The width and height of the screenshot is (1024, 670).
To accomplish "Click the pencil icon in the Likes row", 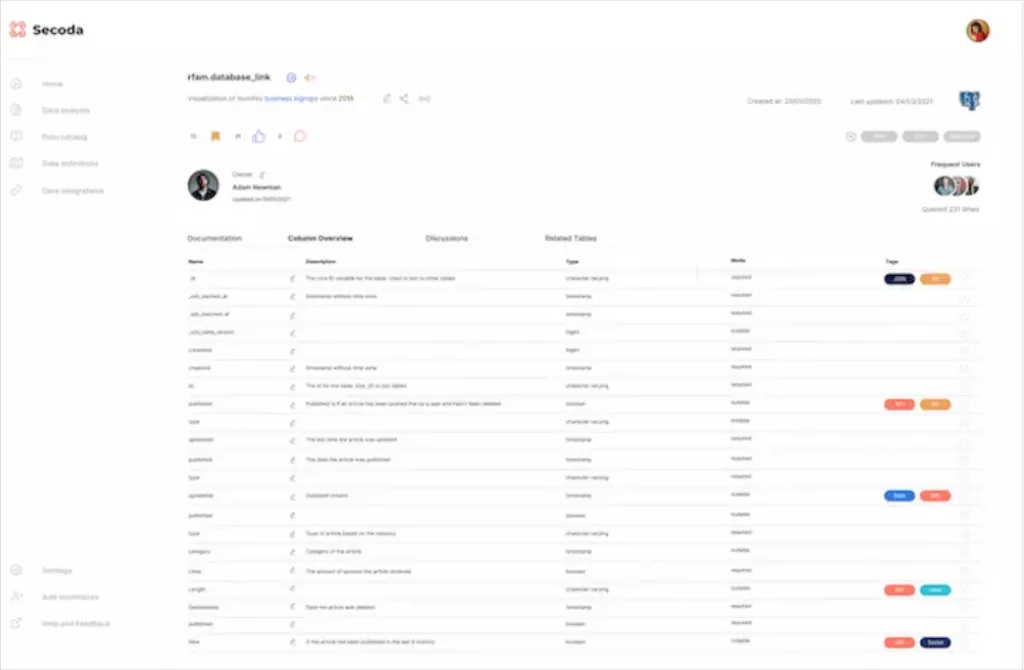I will [x=293, y=571].
